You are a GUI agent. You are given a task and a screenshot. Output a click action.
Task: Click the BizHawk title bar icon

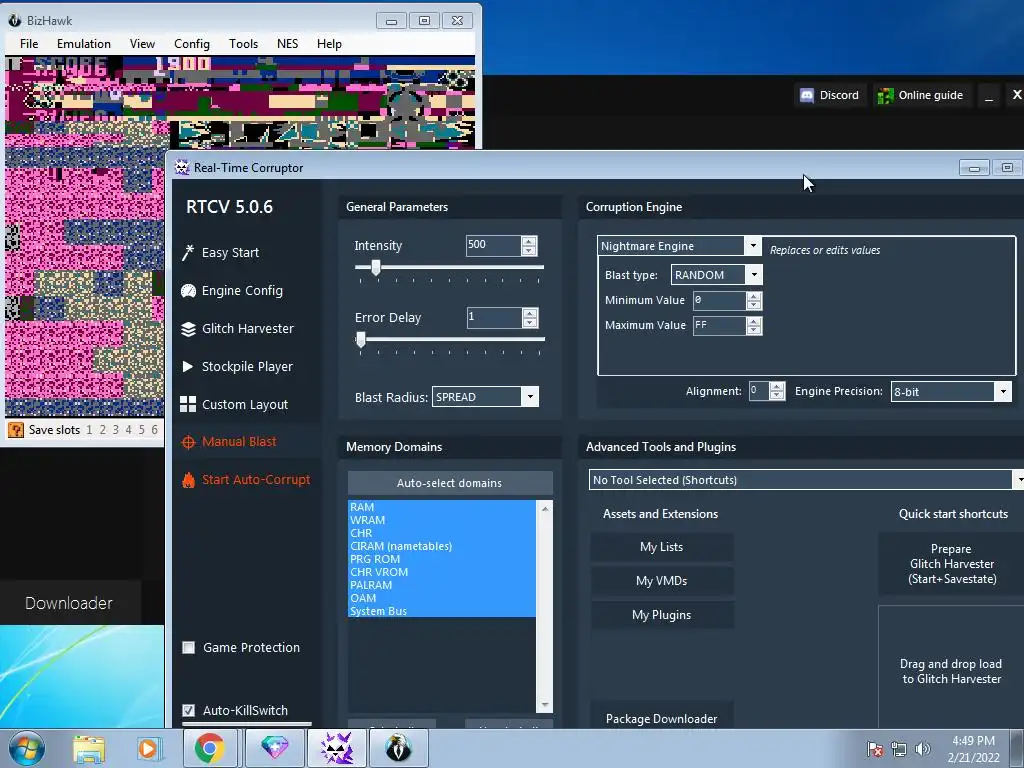14,20
